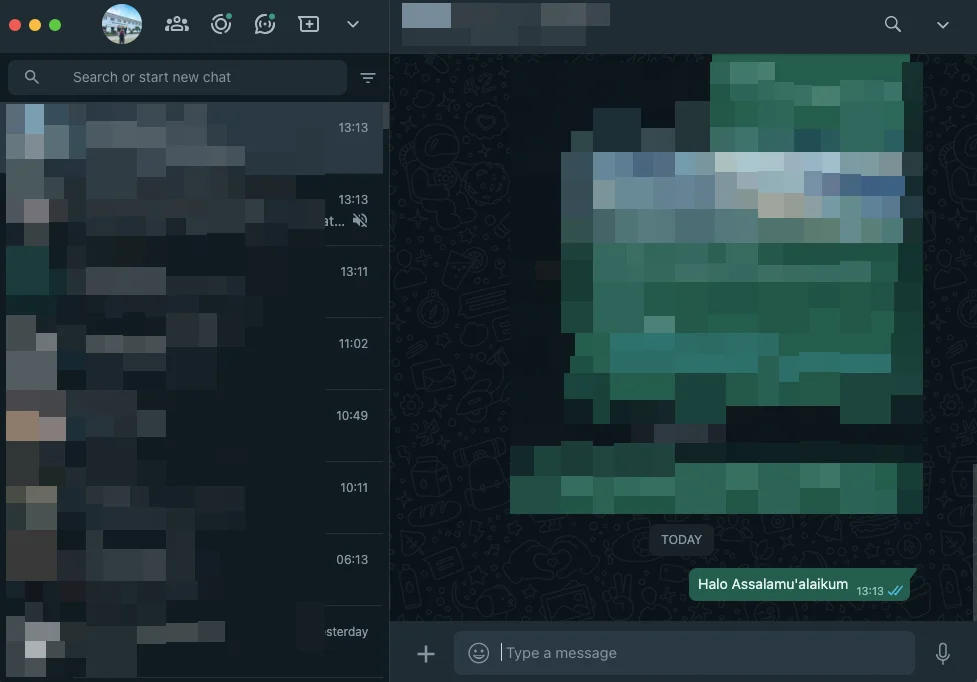Open the Status updates icon
977x682 pixels.
point(221,25)
